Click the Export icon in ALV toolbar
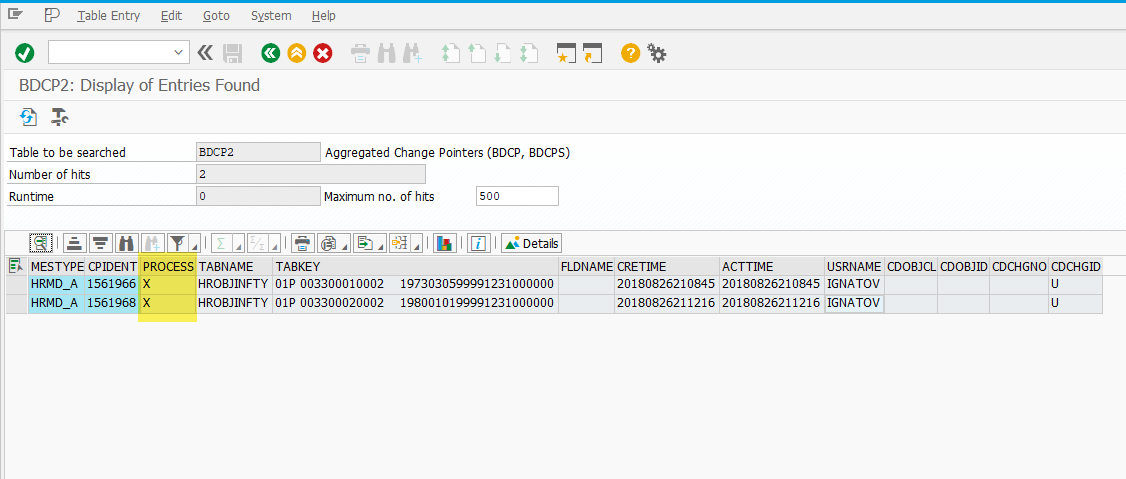1126x479 pixels. click(x=365, y=243)
